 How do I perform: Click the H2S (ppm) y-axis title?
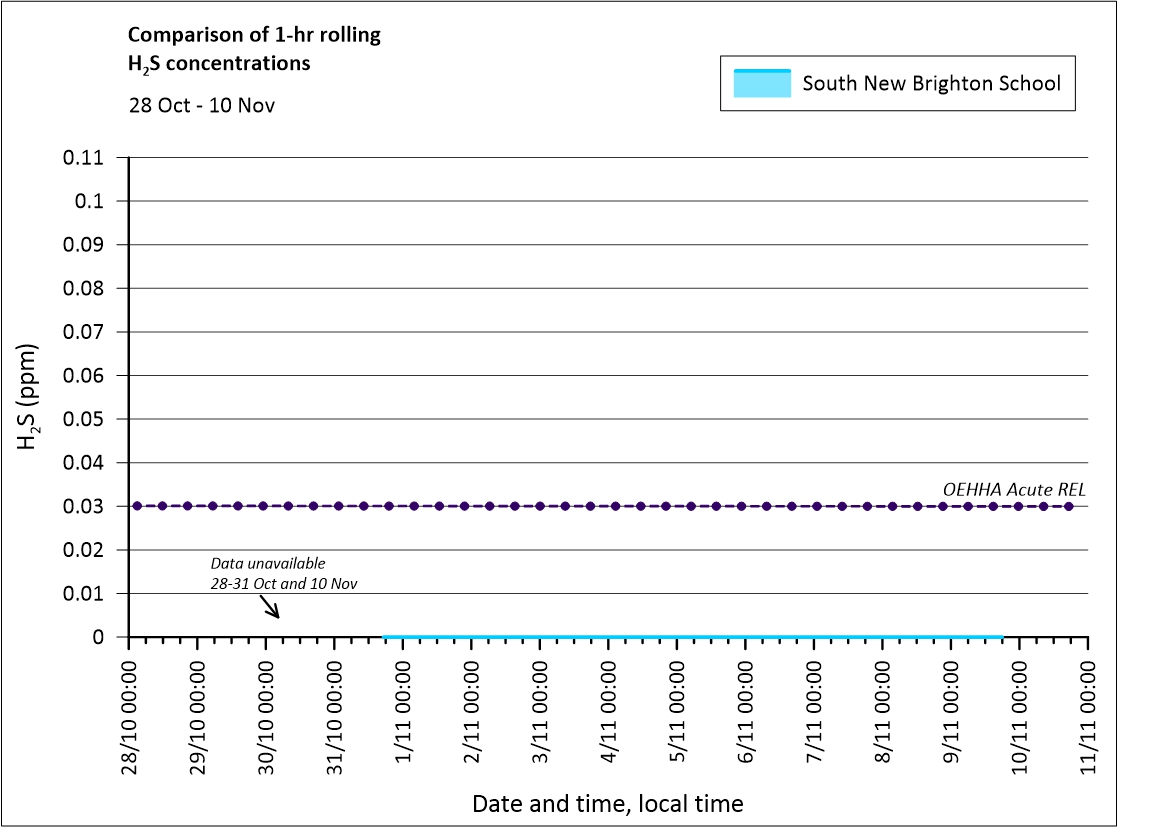[29, 396]
